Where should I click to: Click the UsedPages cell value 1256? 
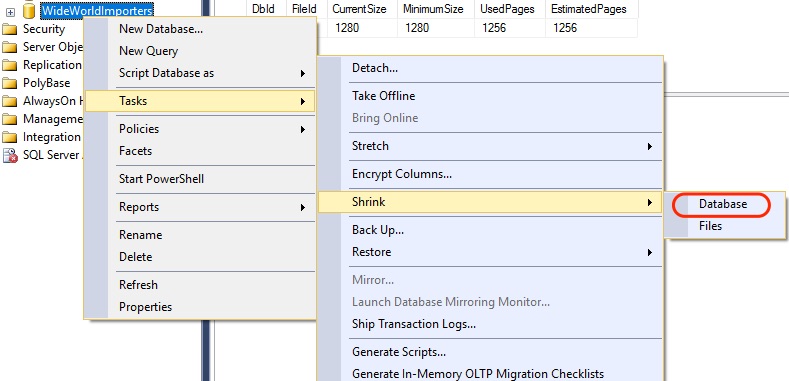(494, 28)
